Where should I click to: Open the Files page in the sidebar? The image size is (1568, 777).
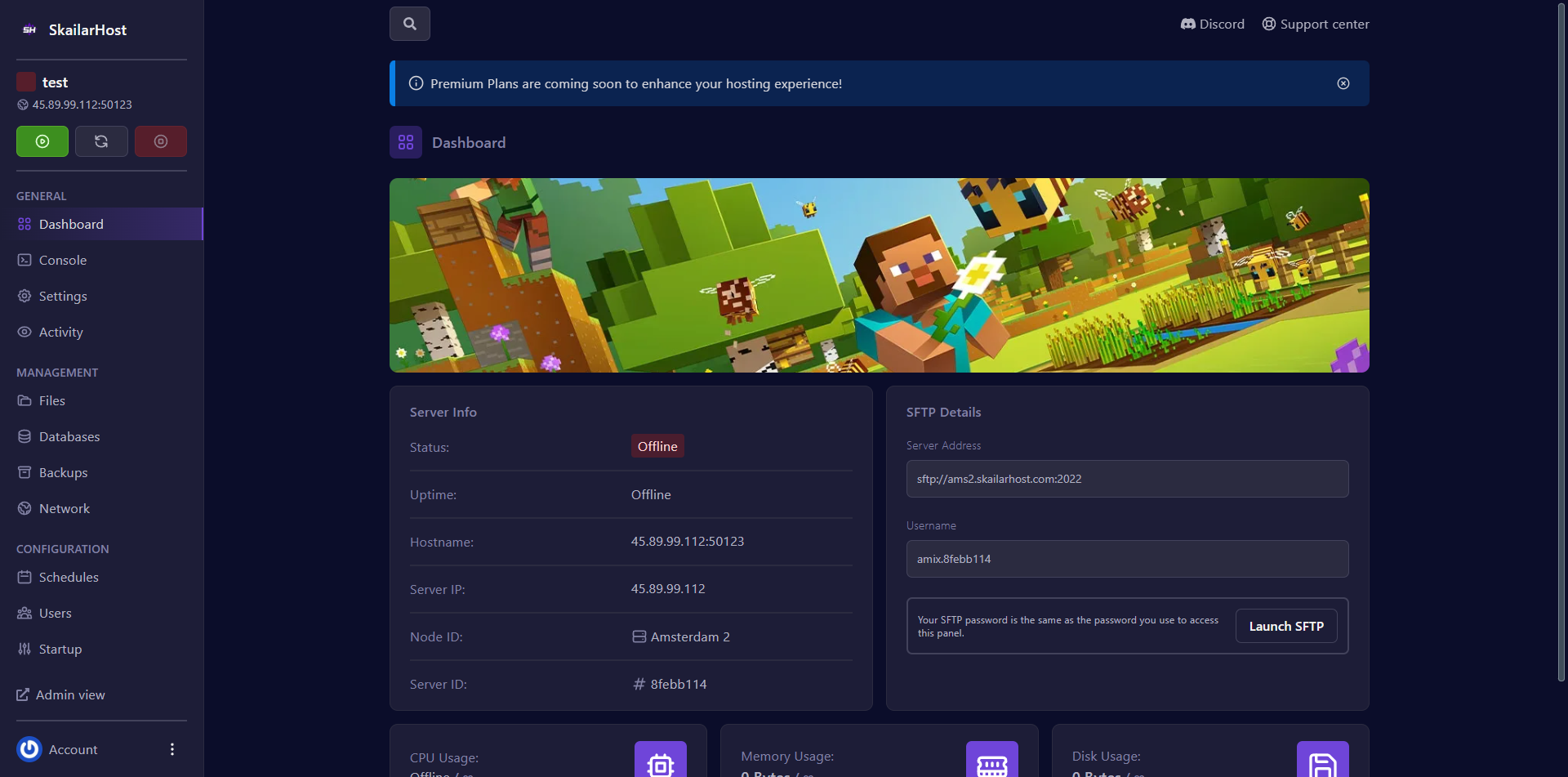click(51, 400)
